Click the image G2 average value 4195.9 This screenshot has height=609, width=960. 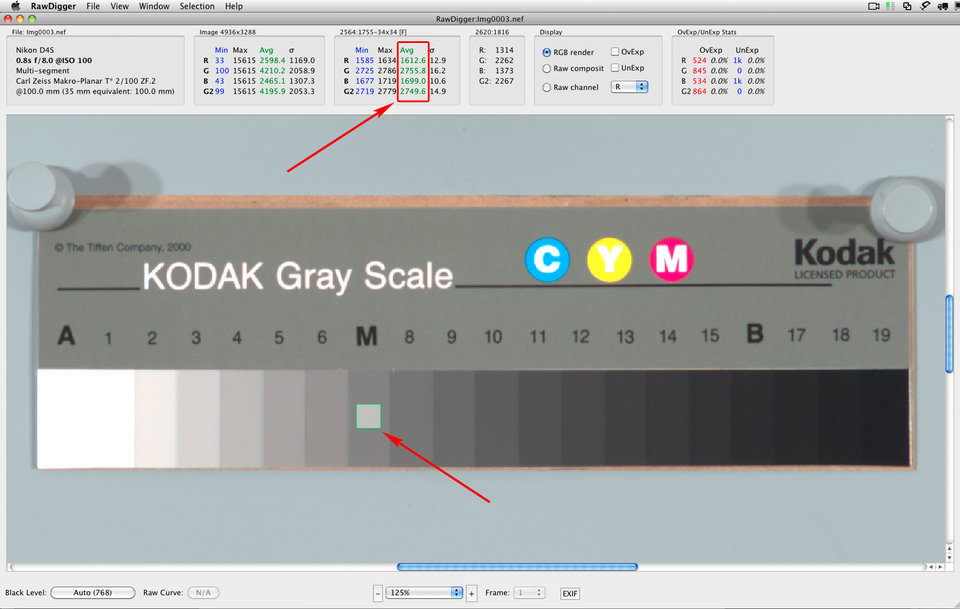point(272,91)
